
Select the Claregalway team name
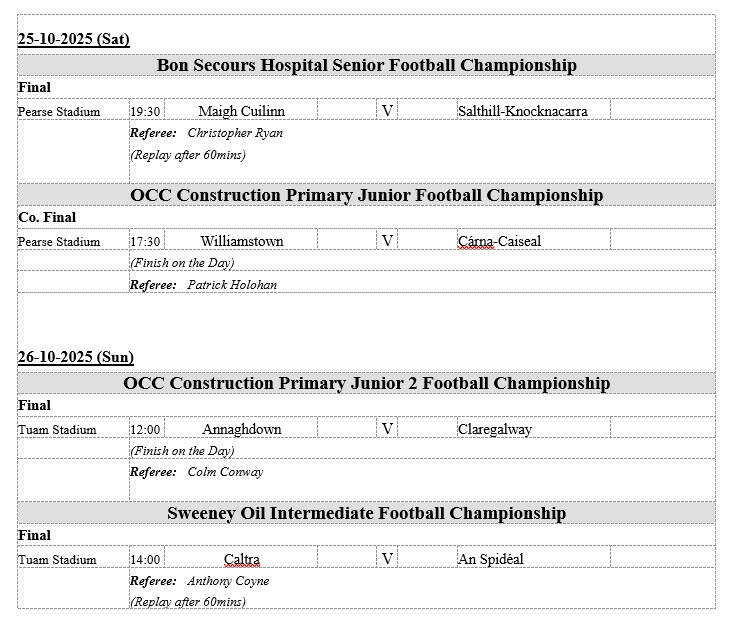pyautogui.click(x=494, y=429)
